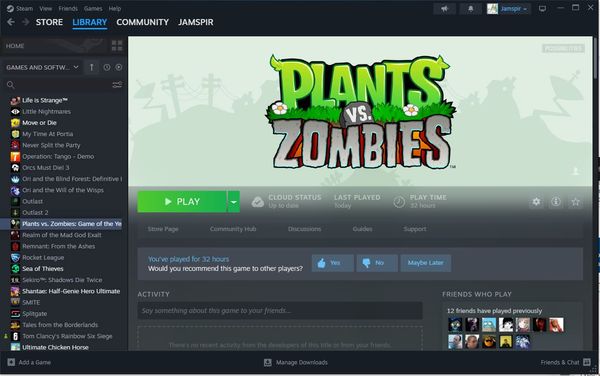Open the Games and Software dropdown

42,67
